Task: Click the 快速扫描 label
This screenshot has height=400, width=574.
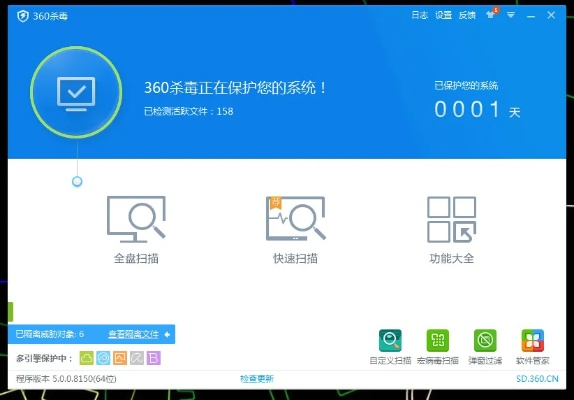Action: [x=295, y=258]
